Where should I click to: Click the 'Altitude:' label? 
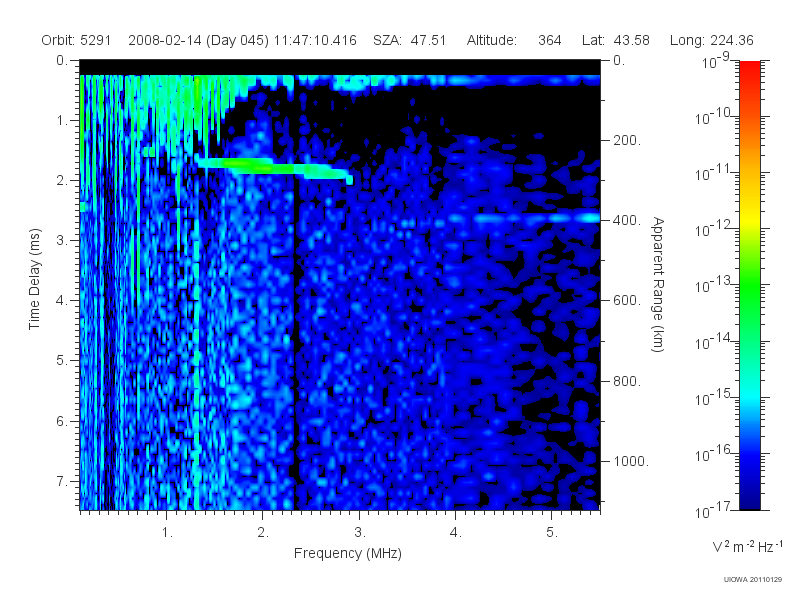pyautogui.click(x=492, y=40)
